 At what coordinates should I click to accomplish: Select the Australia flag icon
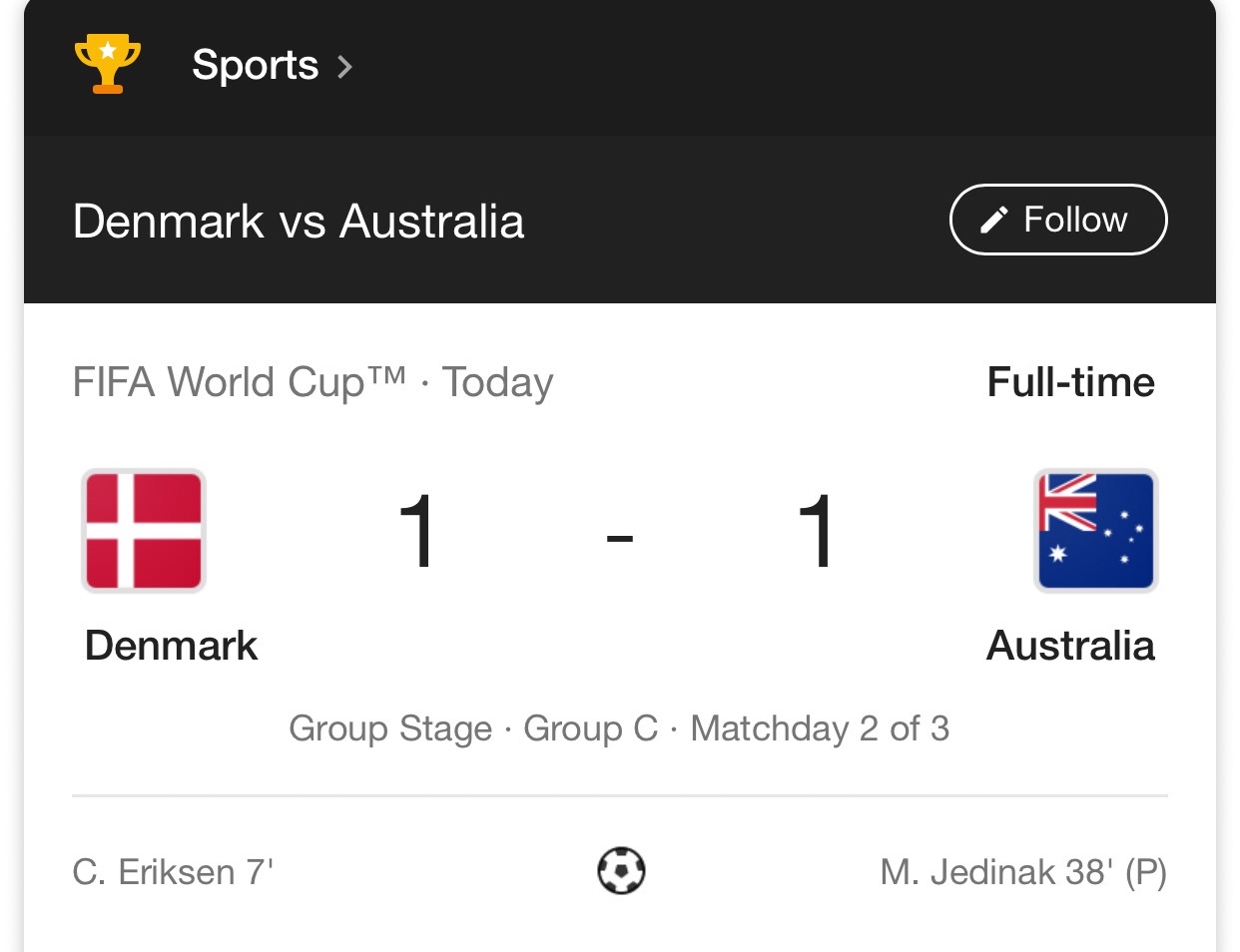pyautogui.click(x=1096, y=531)
